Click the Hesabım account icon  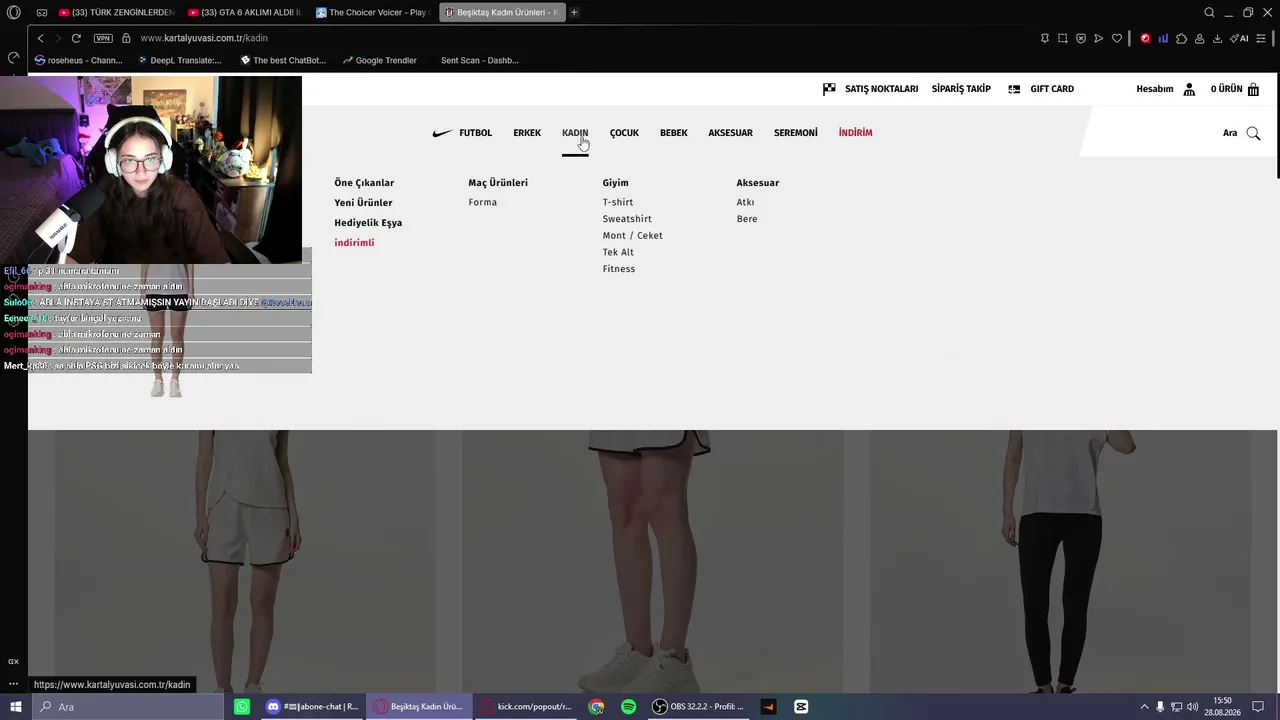point(1189,89)
